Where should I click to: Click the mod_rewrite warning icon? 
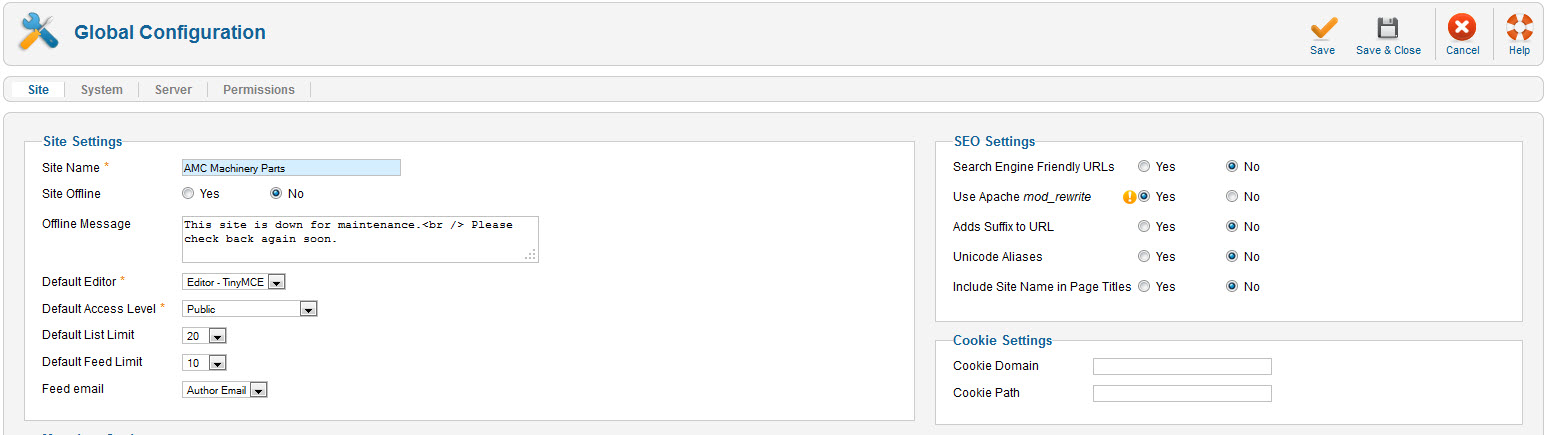[x=1130, y=197]
